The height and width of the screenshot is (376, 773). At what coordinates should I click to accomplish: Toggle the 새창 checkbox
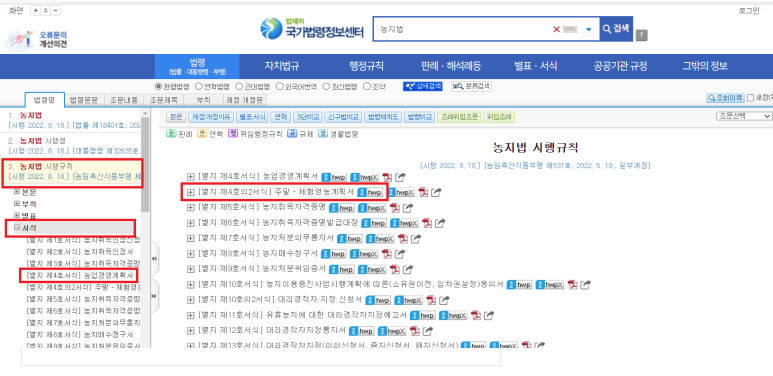pos(750,98)
